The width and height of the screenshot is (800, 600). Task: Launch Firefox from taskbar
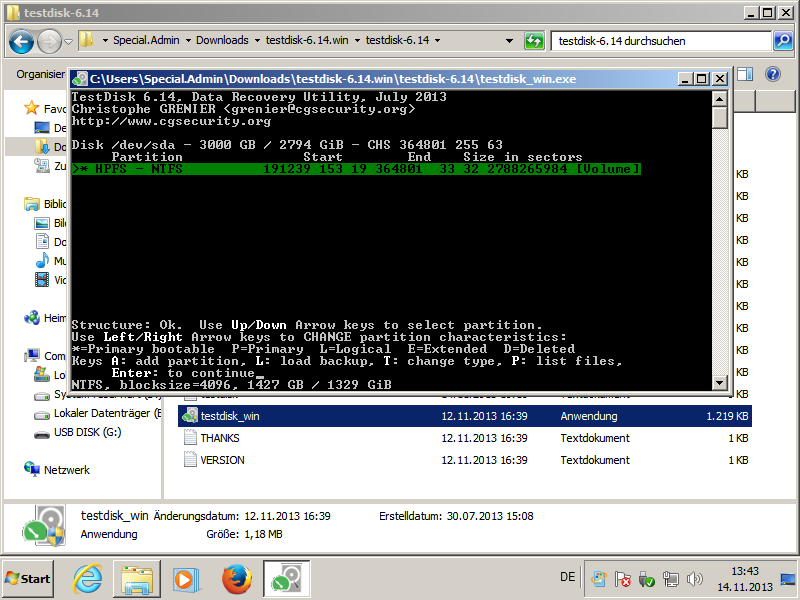(237, 579)
